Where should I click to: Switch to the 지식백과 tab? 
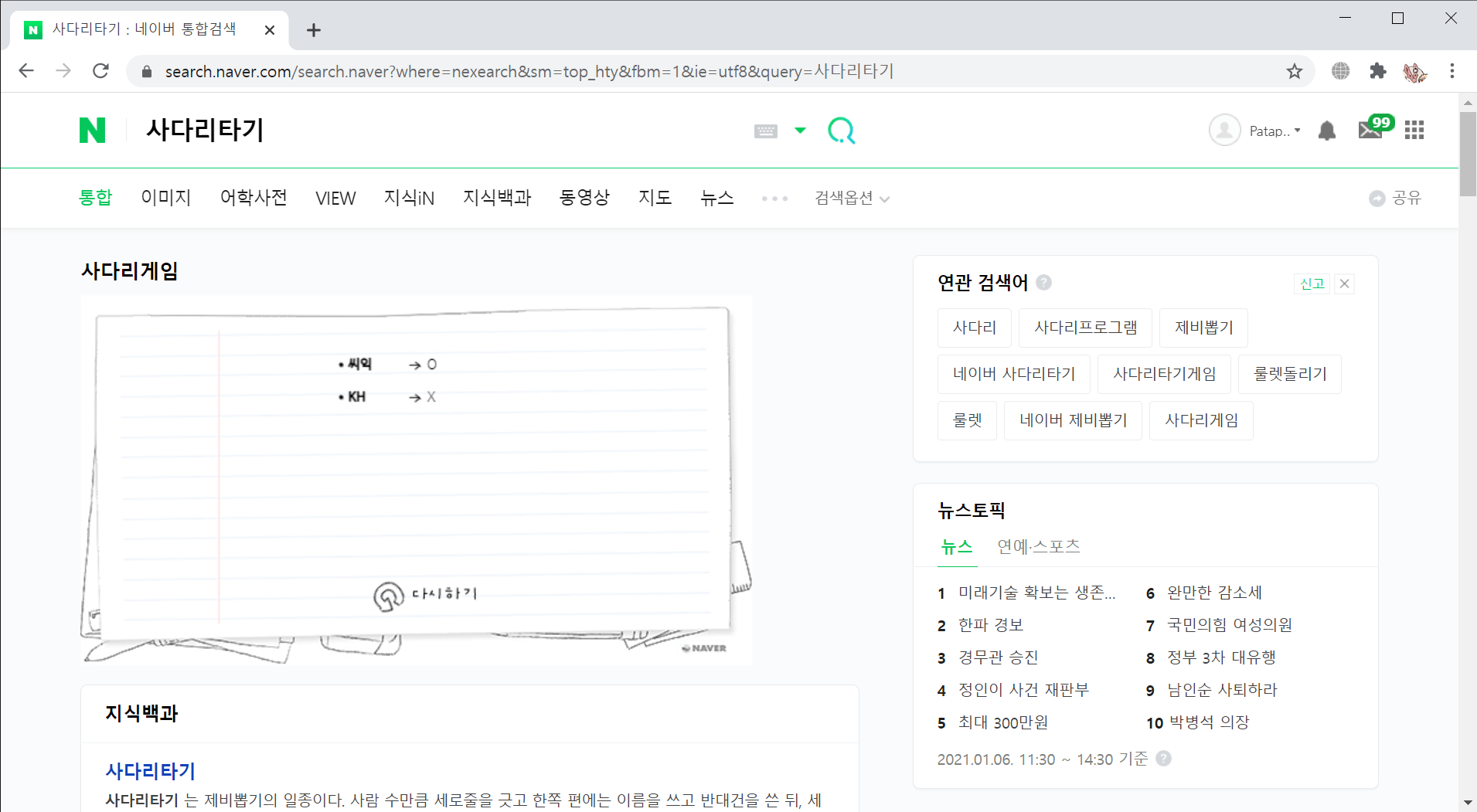click(x=497, y=198)
